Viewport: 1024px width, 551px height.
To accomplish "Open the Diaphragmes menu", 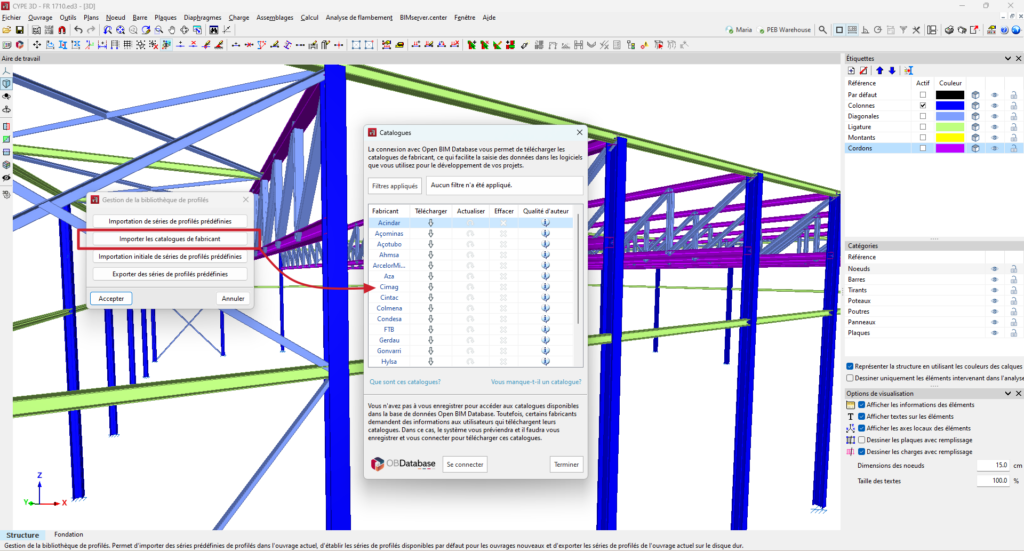I will click(x=203, y=17).
